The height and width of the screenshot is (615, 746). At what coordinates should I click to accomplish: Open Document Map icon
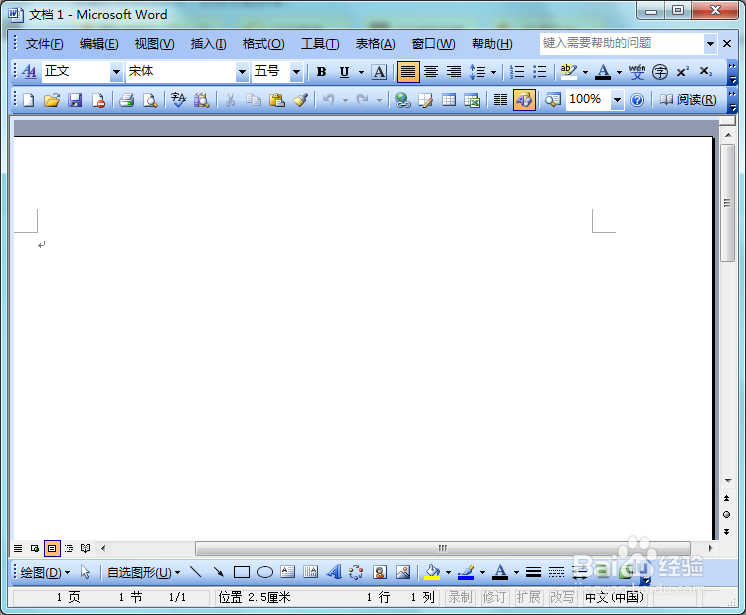pos(552,100)
